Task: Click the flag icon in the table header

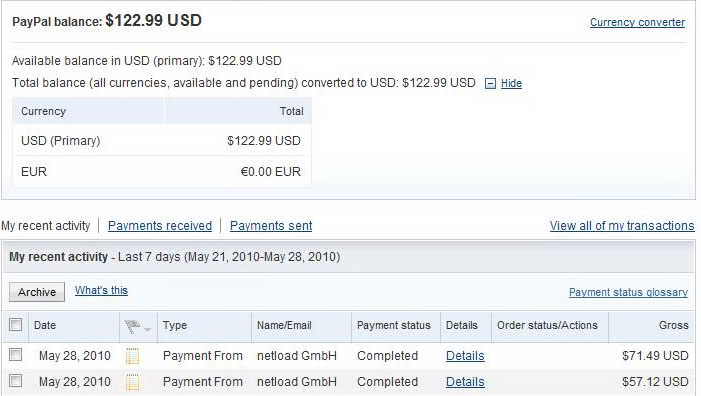Action: point(133,327)
